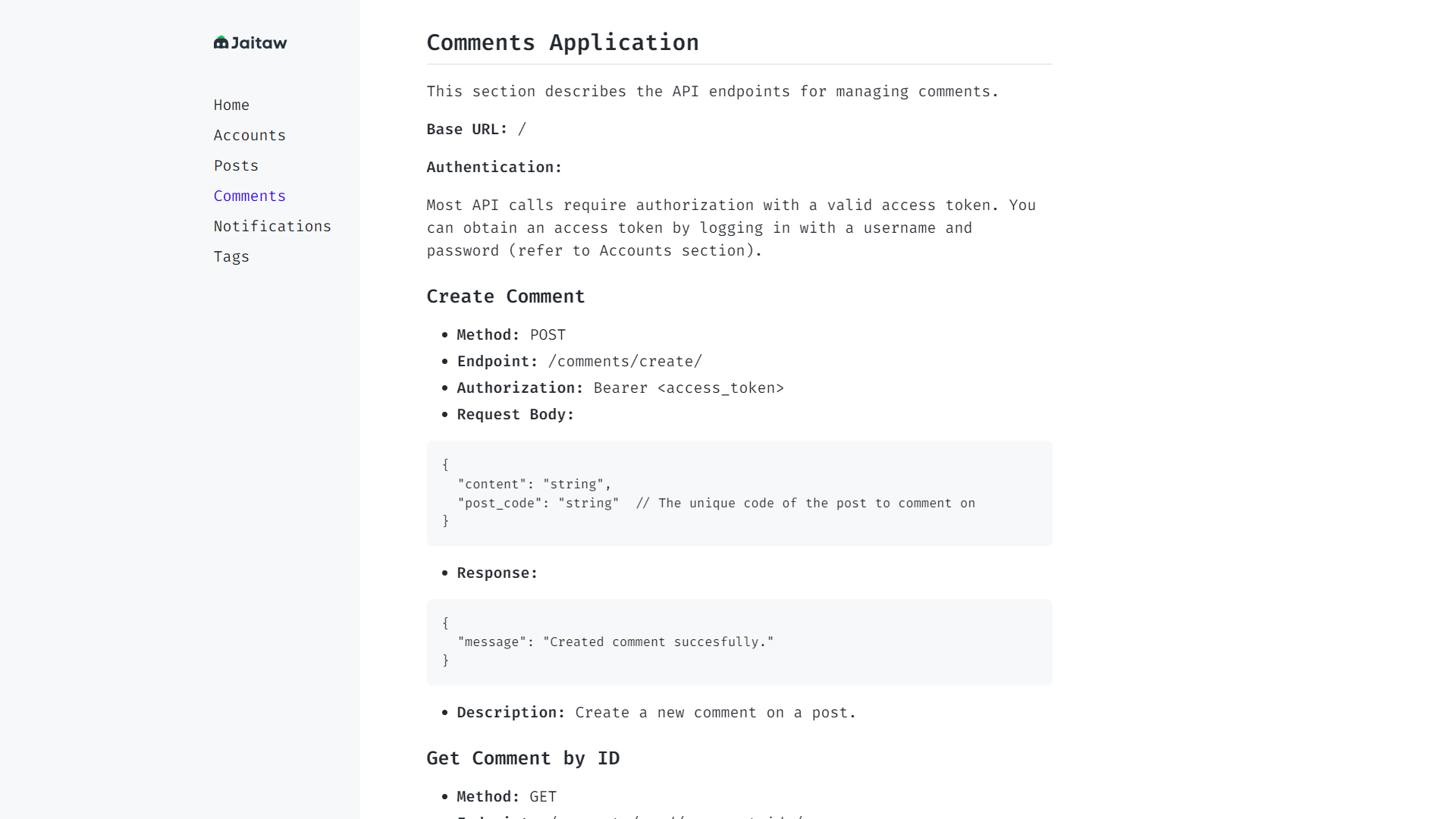Viewport: 1456px width, 819px height.
Task: Click the Authentication label
Action: coord(494,167)
